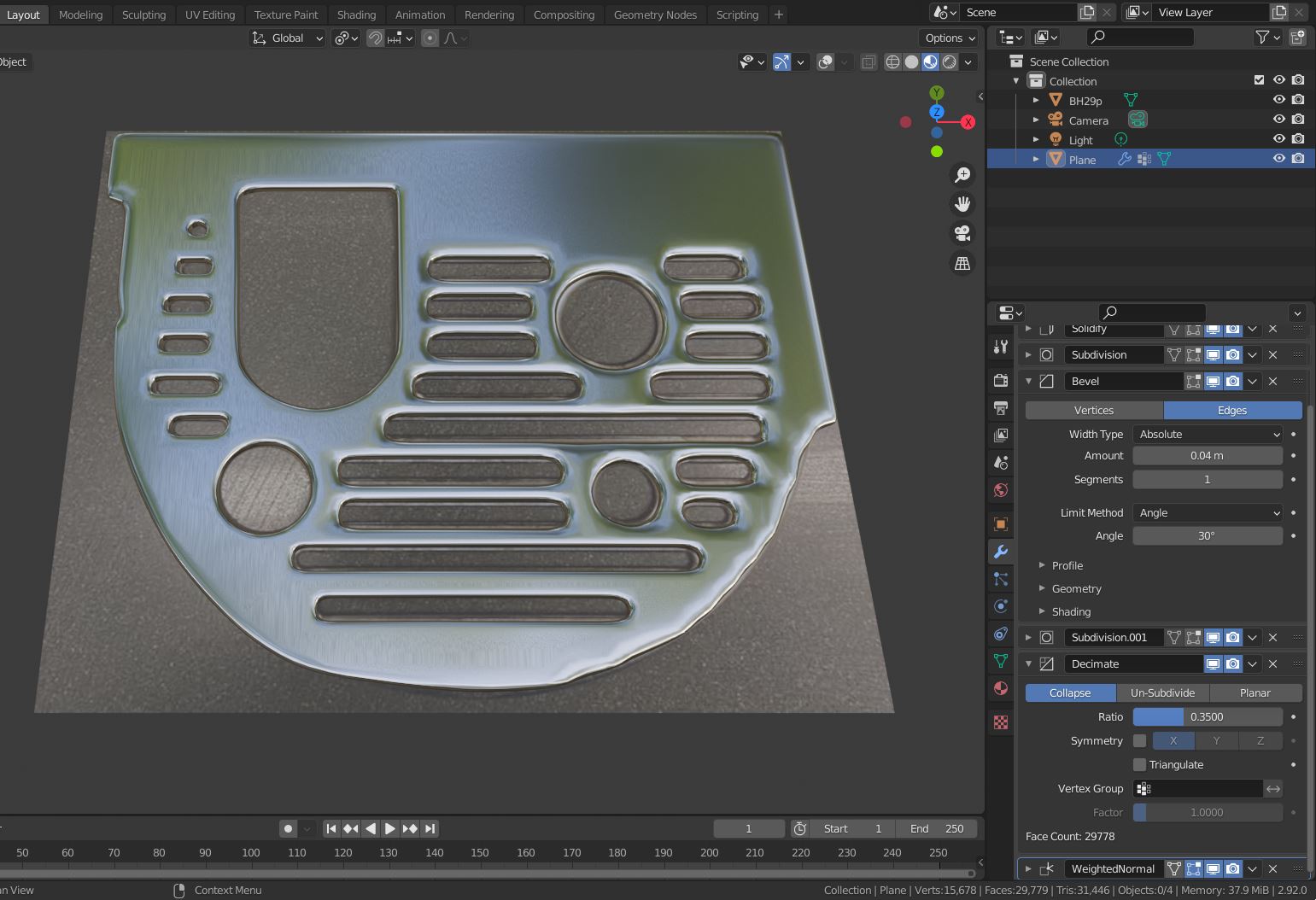Image resolution: width=1316 pixels, height=900 pixels.
Task: Select rendered viewport shading
Action: [x=950, y=61]
